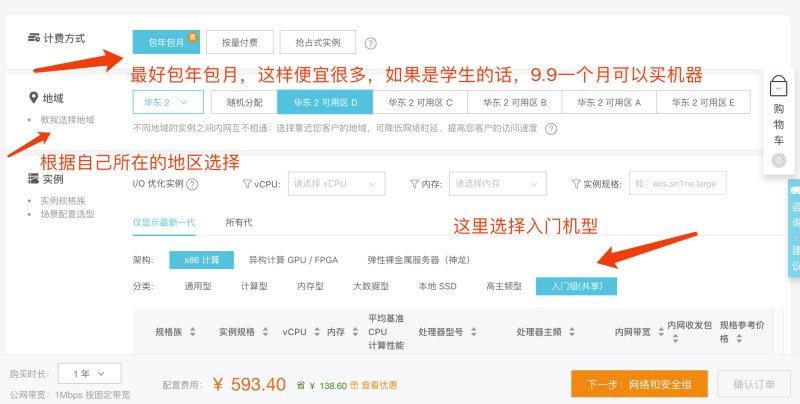800x404 pixels.
Task: Select 弹性裸金属服务器（神龙） architecture
Action: [x=419, y=260]
